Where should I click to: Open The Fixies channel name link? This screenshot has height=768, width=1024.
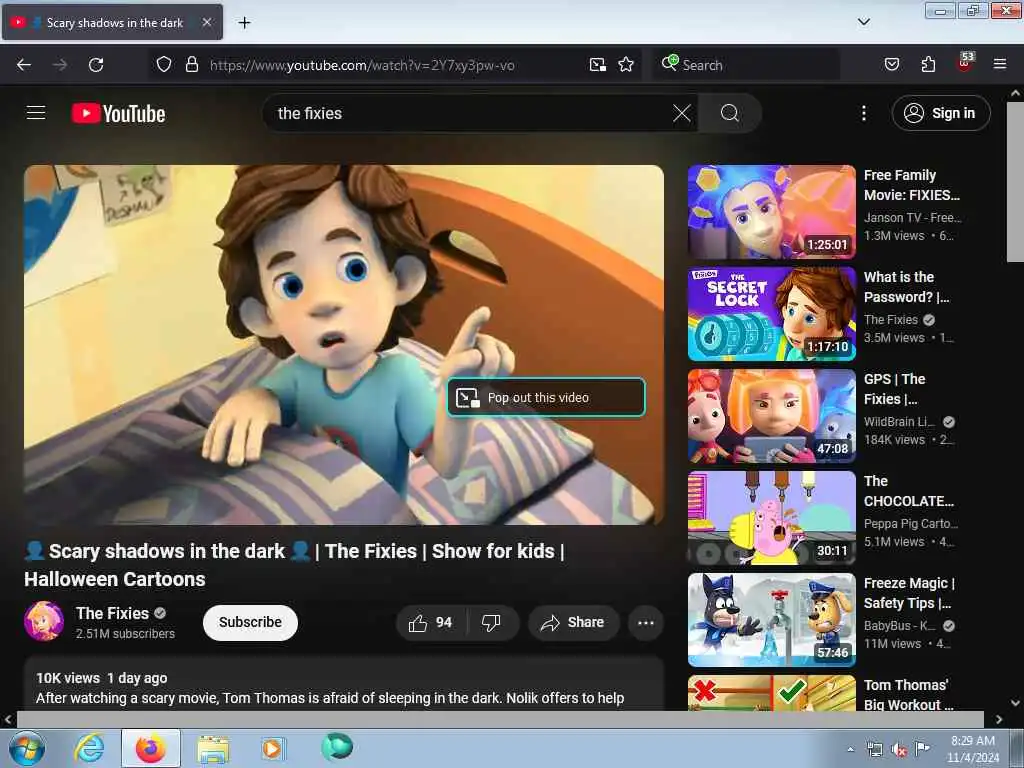point(112,613)
